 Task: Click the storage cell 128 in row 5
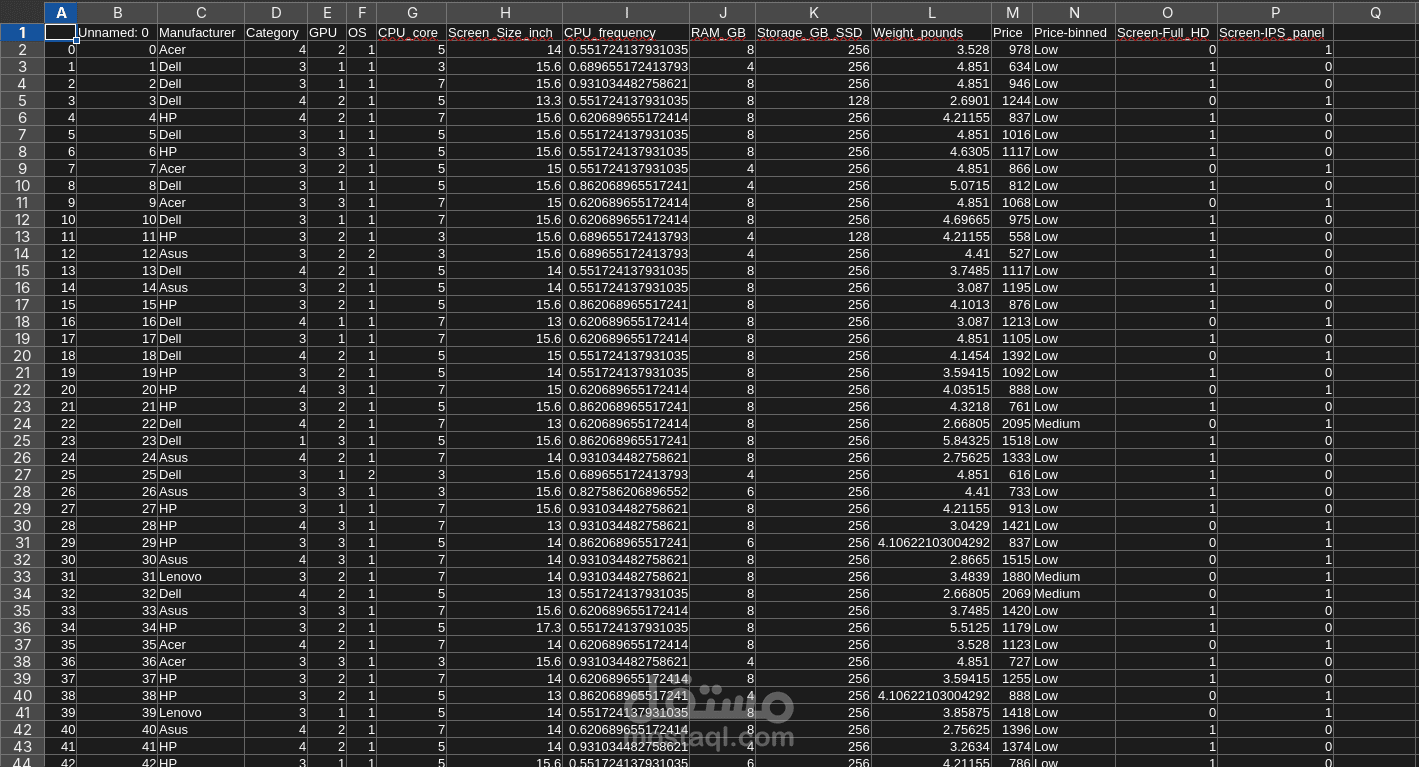(813, 100)
